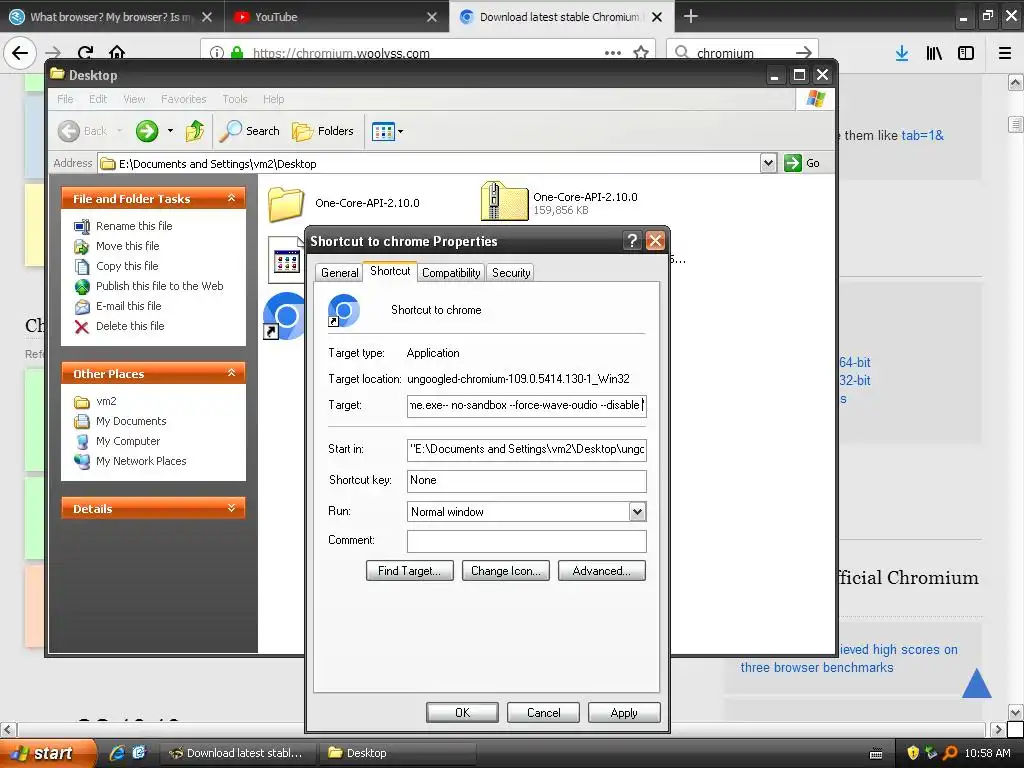This screenshot has height=768, width=1024.
Task: Open the Edit menu in the Desktop window
Action: click(98, 99)
